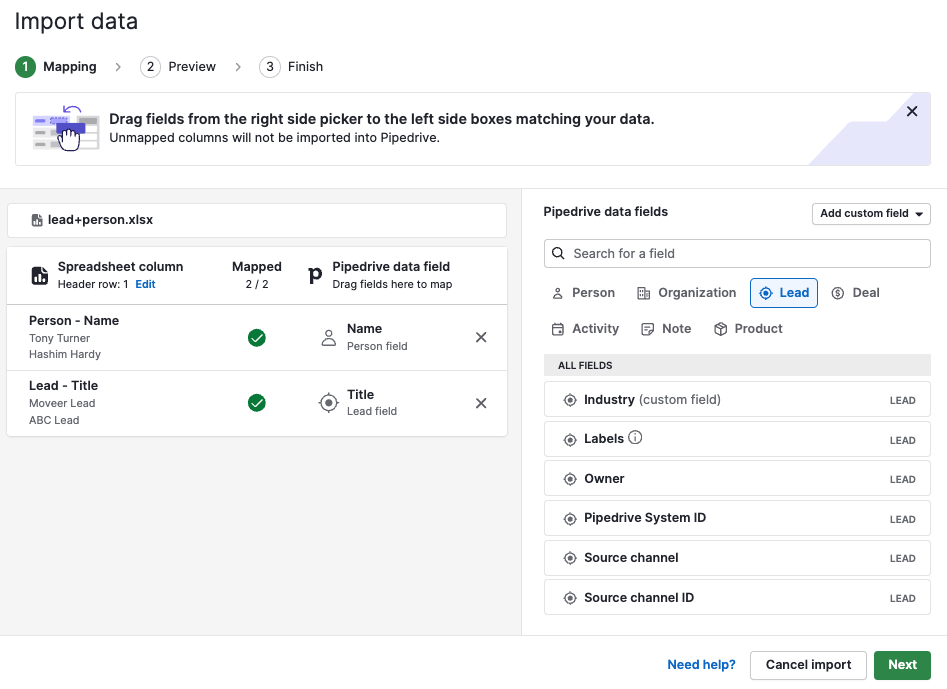947x689 pixels.
Task: Click Cancel import button
Action: [x=808, y=665]
